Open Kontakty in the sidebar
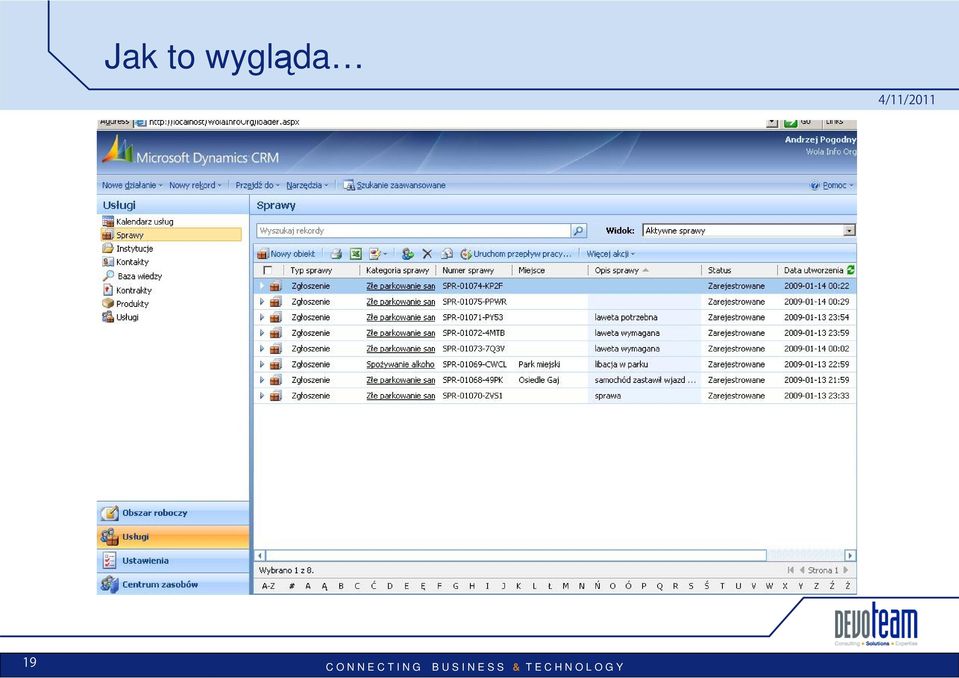 click(x=132, y=262)
